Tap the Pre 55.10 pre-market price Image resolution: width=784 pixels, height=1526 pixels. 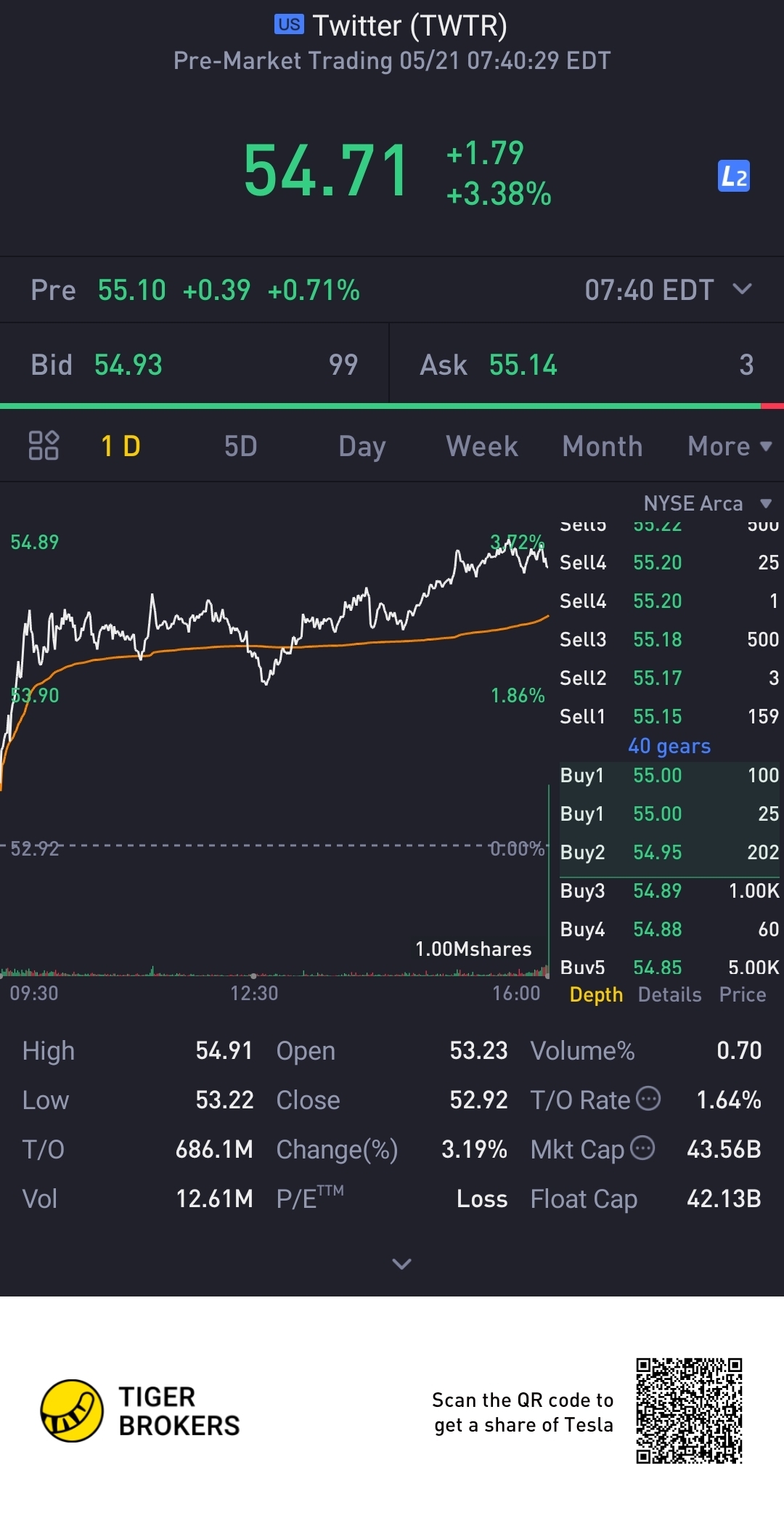point(131,290)
